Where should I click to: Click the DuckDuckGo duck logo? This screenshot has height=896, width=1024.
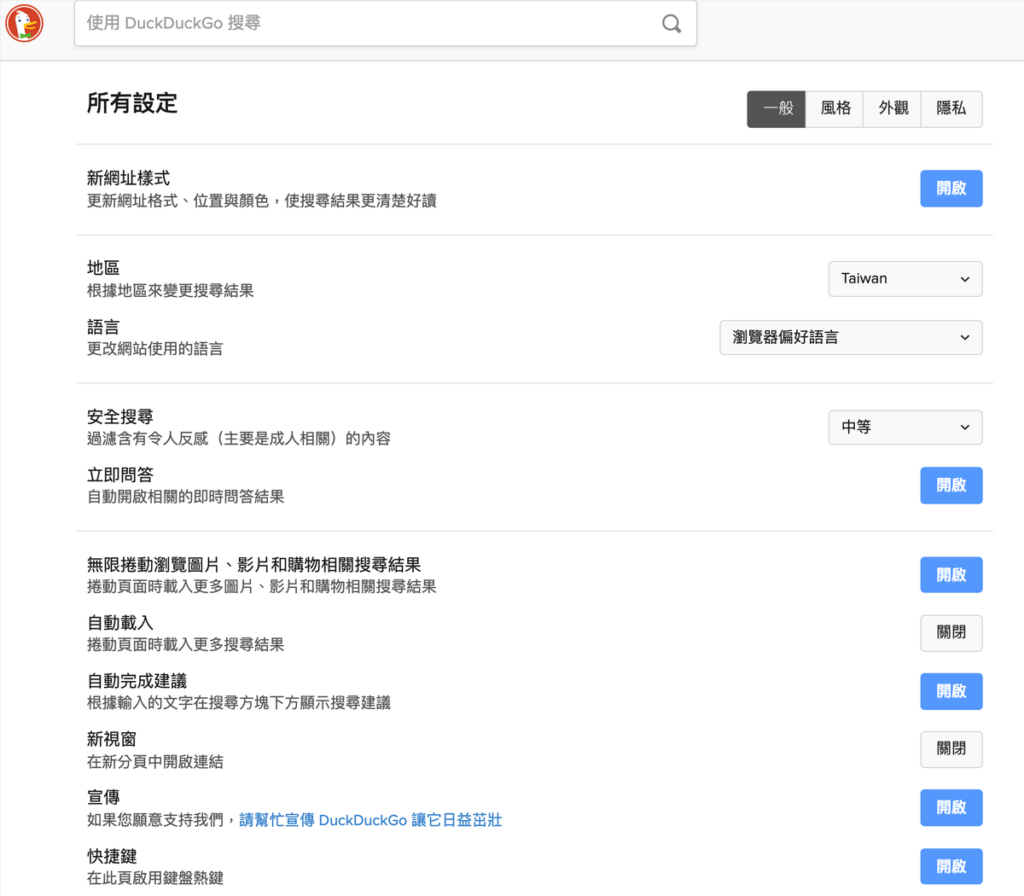click(x=24, y=23)
